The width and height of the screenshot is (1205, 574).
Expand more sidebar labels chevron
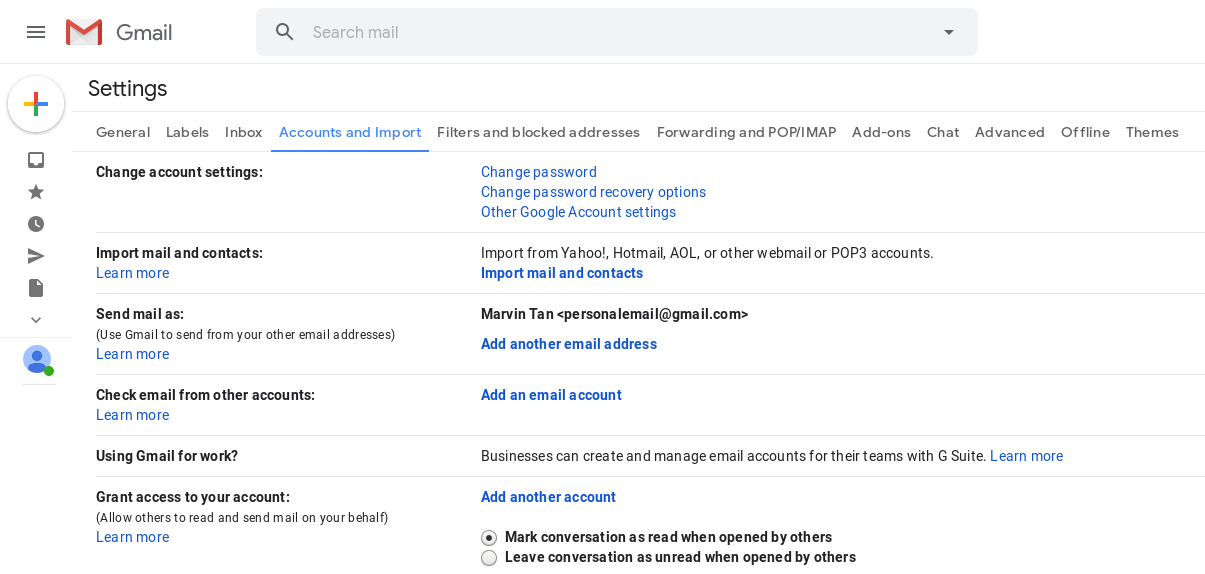point(36,320)
